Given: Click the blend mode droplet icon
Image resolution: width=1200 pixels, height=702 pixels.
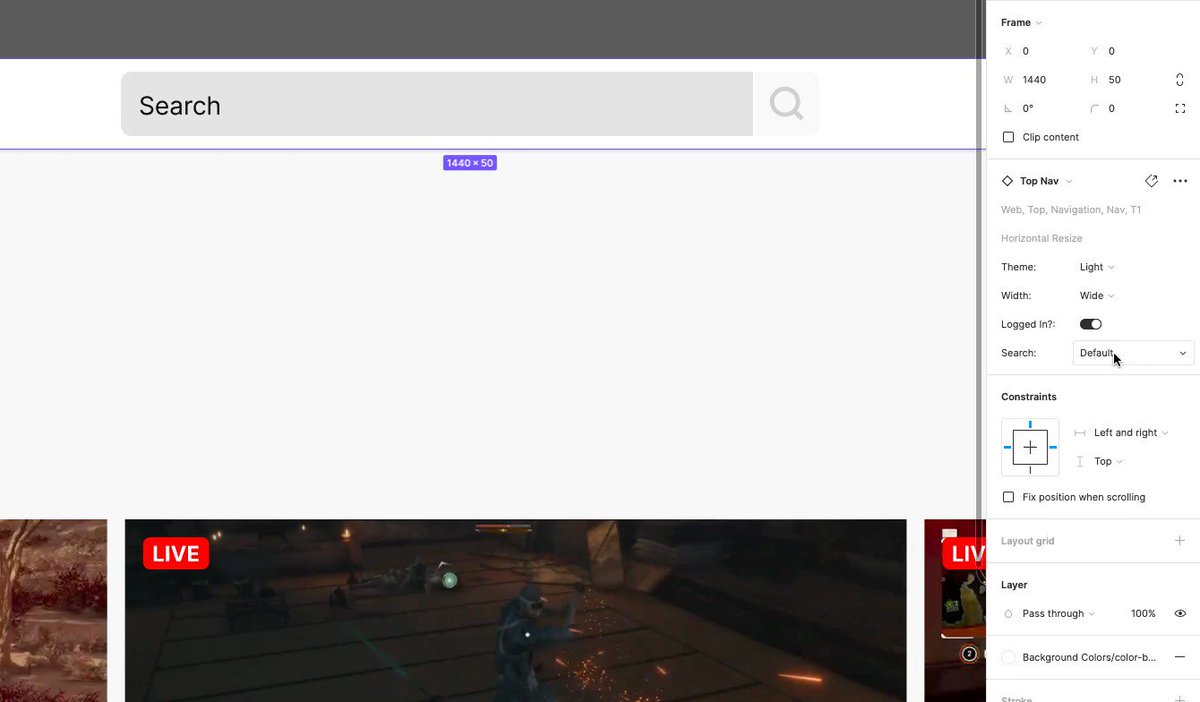Looking at the screenshot, I should (1008, 614).
